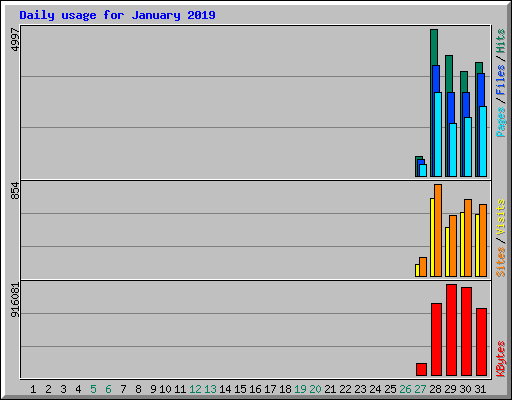Click day 19 on the date axis
This screenshot has width=512, height=400.
[300, 389]
